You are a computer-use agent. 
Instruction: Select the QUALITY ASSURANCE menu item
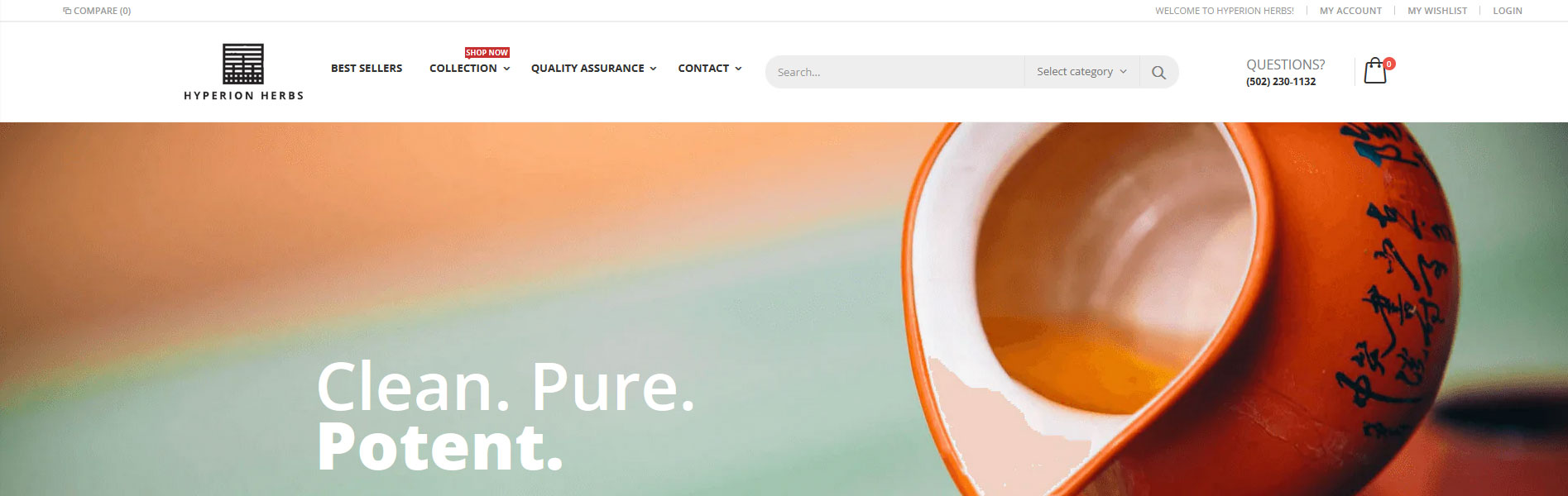tap(587, 69)
